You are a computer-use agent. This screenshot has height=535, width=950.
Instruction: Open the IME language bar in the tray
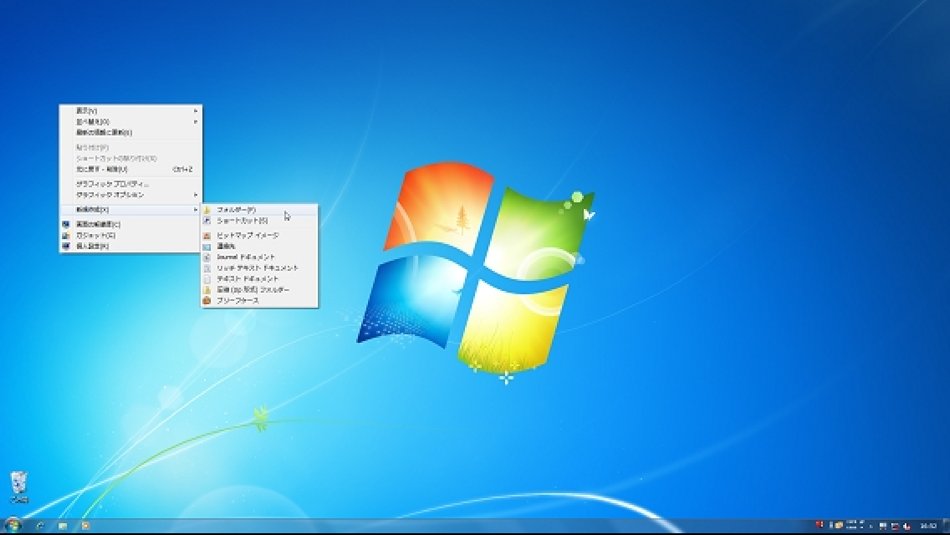pos(847,525)
